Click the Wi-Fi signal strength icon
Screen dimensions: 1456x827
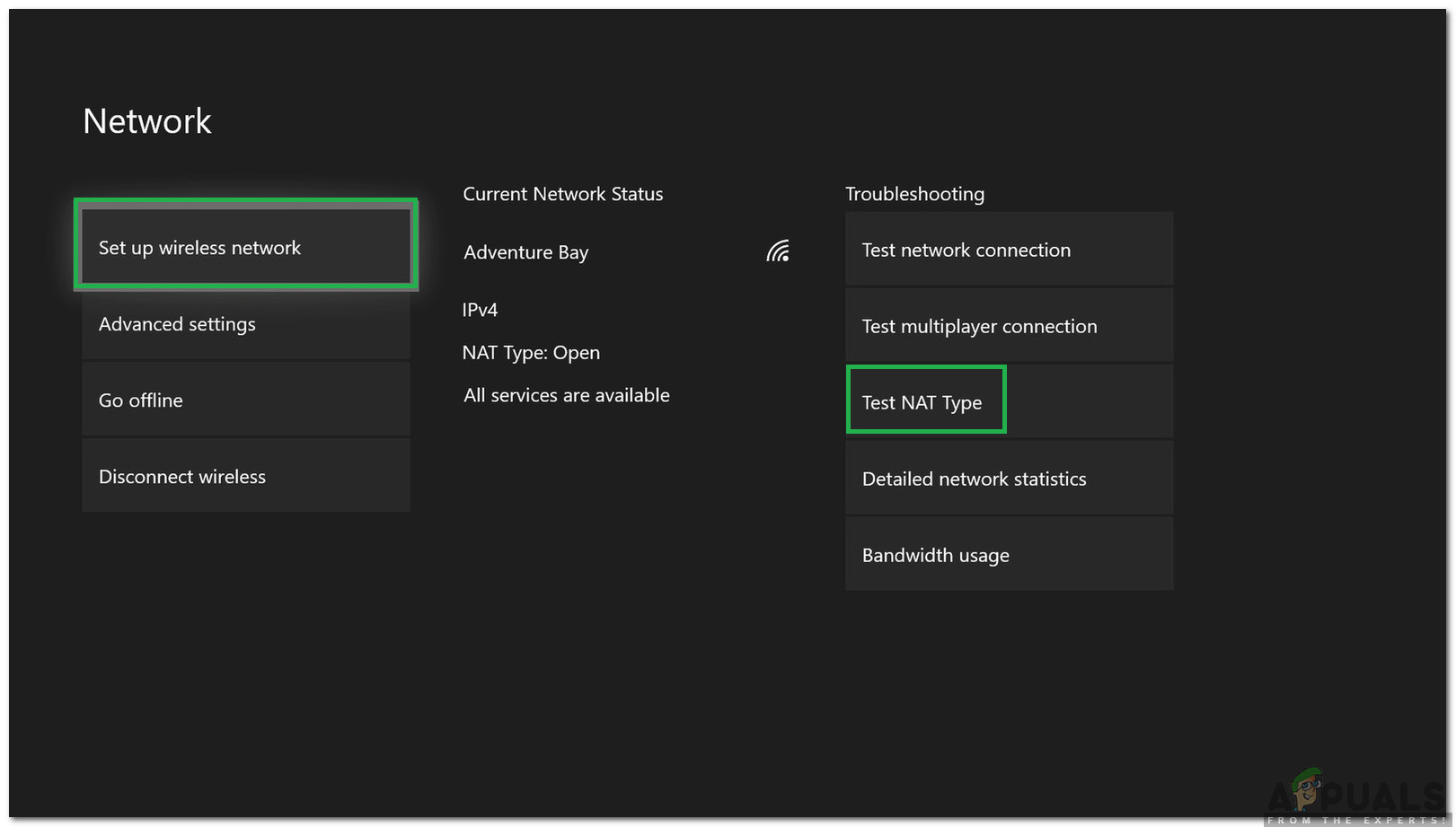tap(778, 251)
